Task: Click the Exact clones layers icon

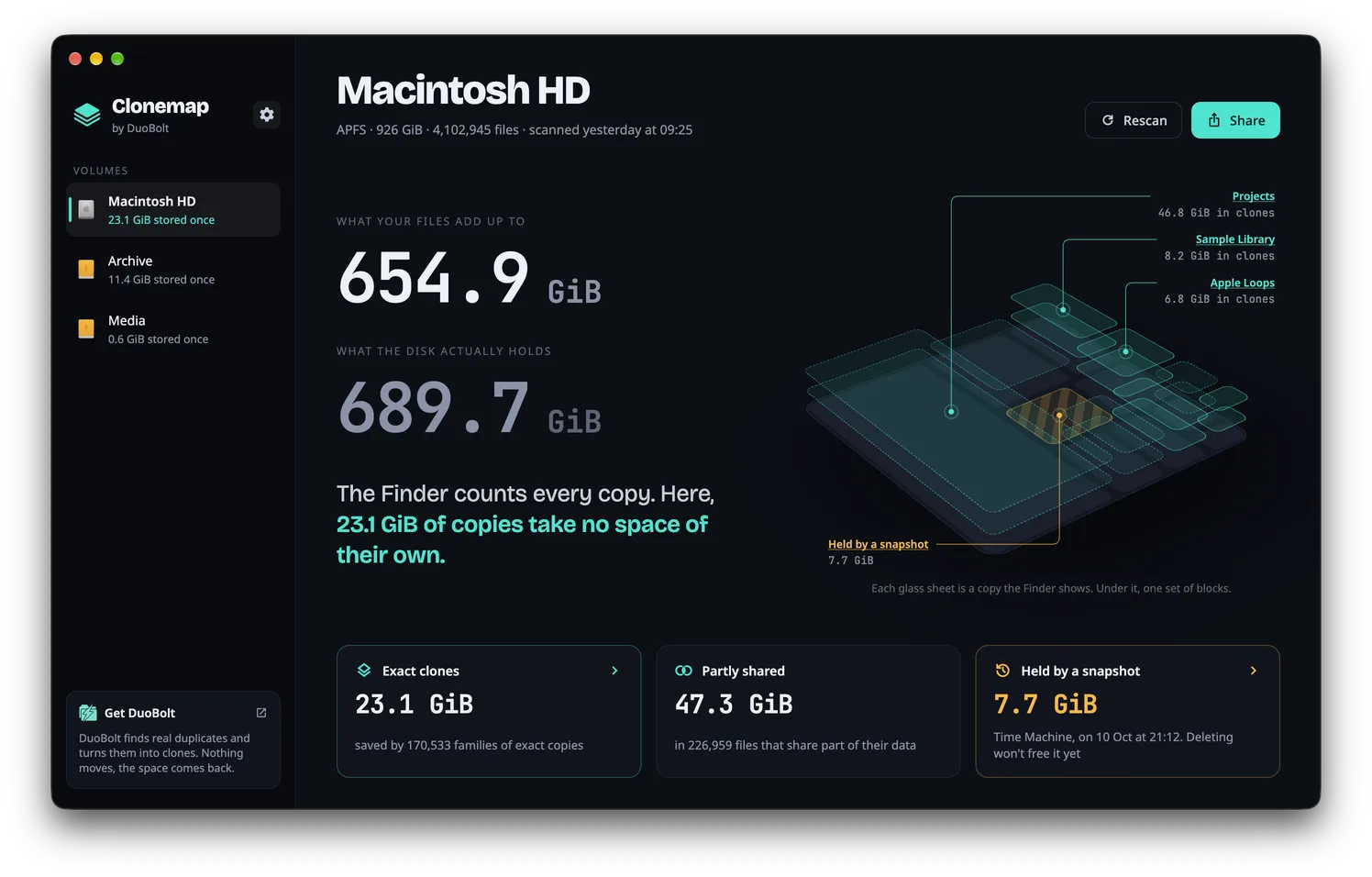Action: point(364,671)
